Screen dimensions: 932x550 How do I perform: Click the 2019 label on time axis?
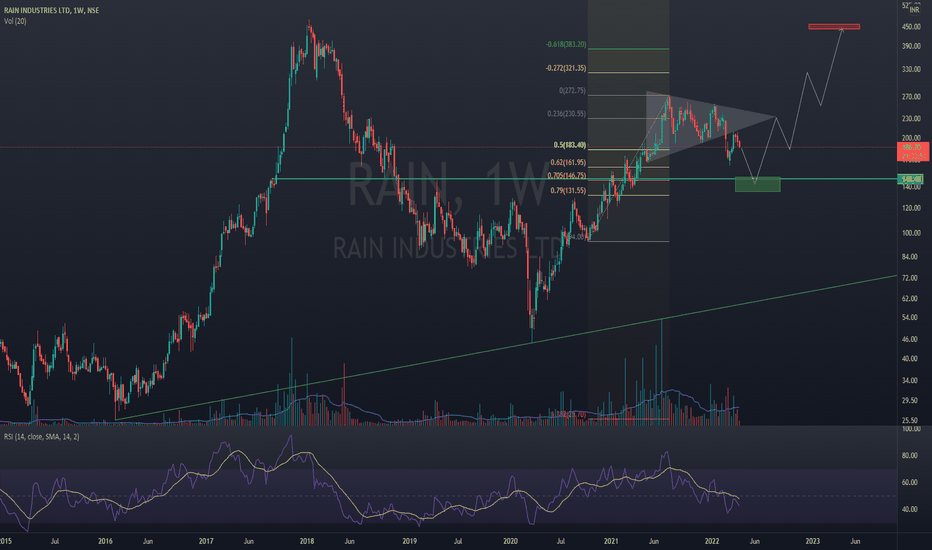click(410, 542)
